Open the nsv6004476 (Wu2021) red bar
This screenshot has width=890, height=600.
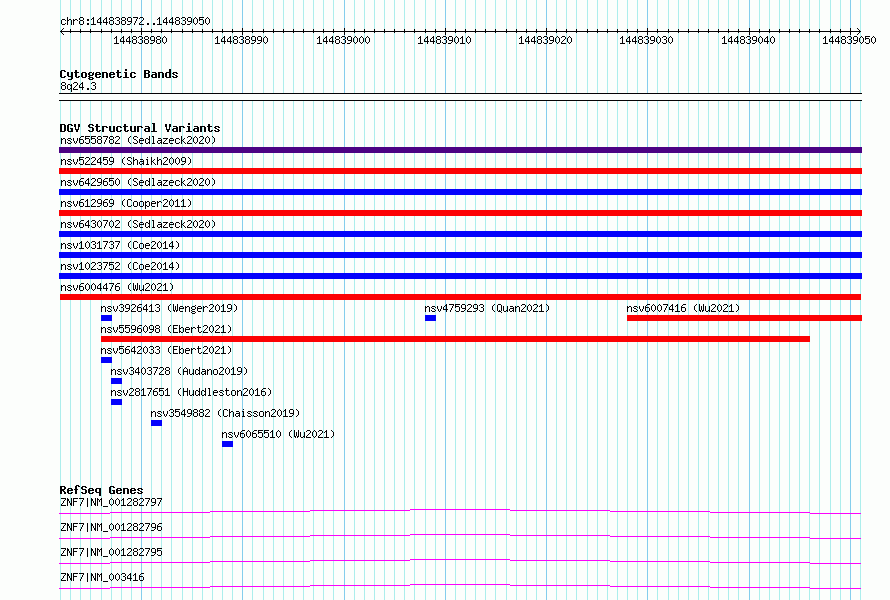[460, 297]
